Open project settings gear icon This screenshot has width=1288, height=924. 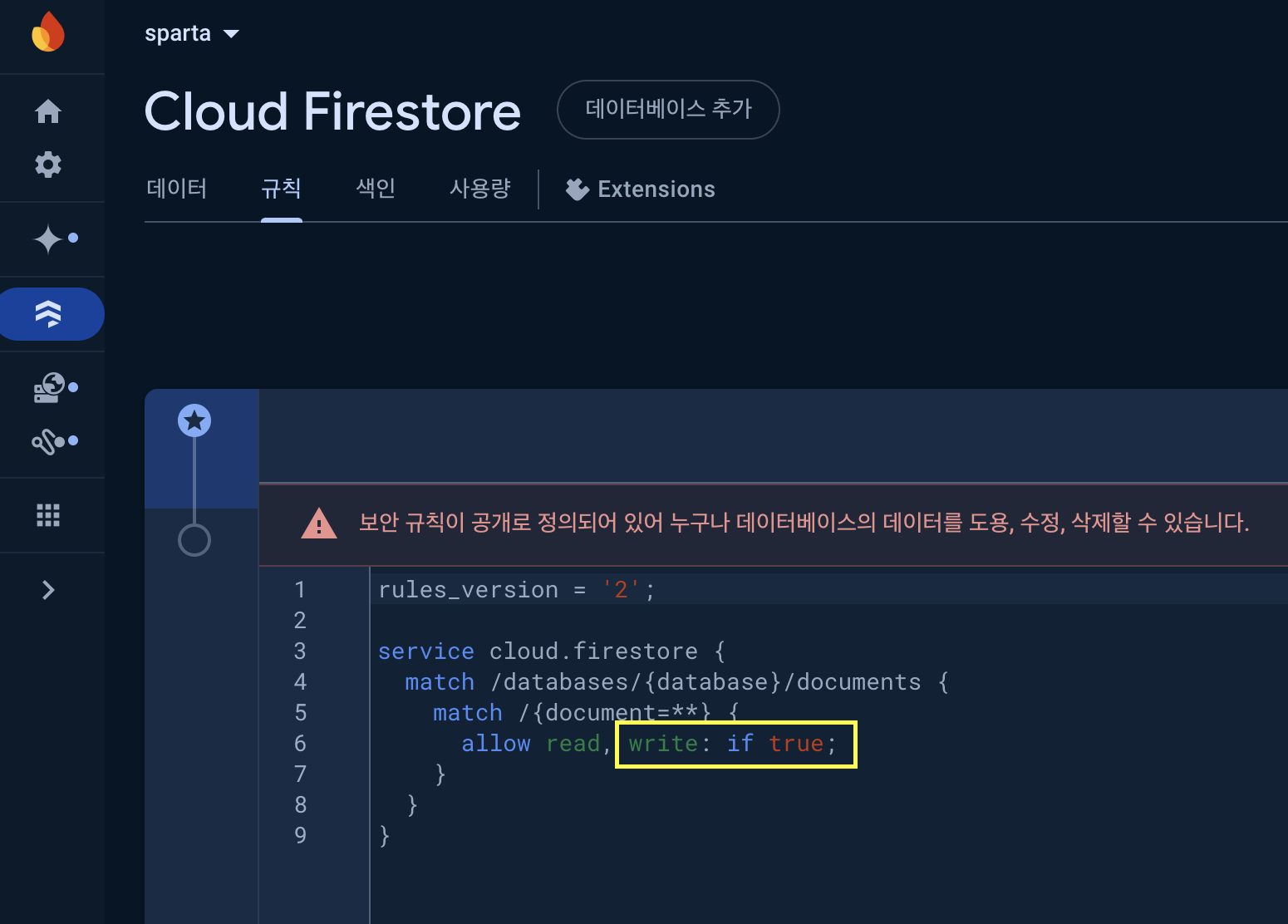(x=48, y=164)
